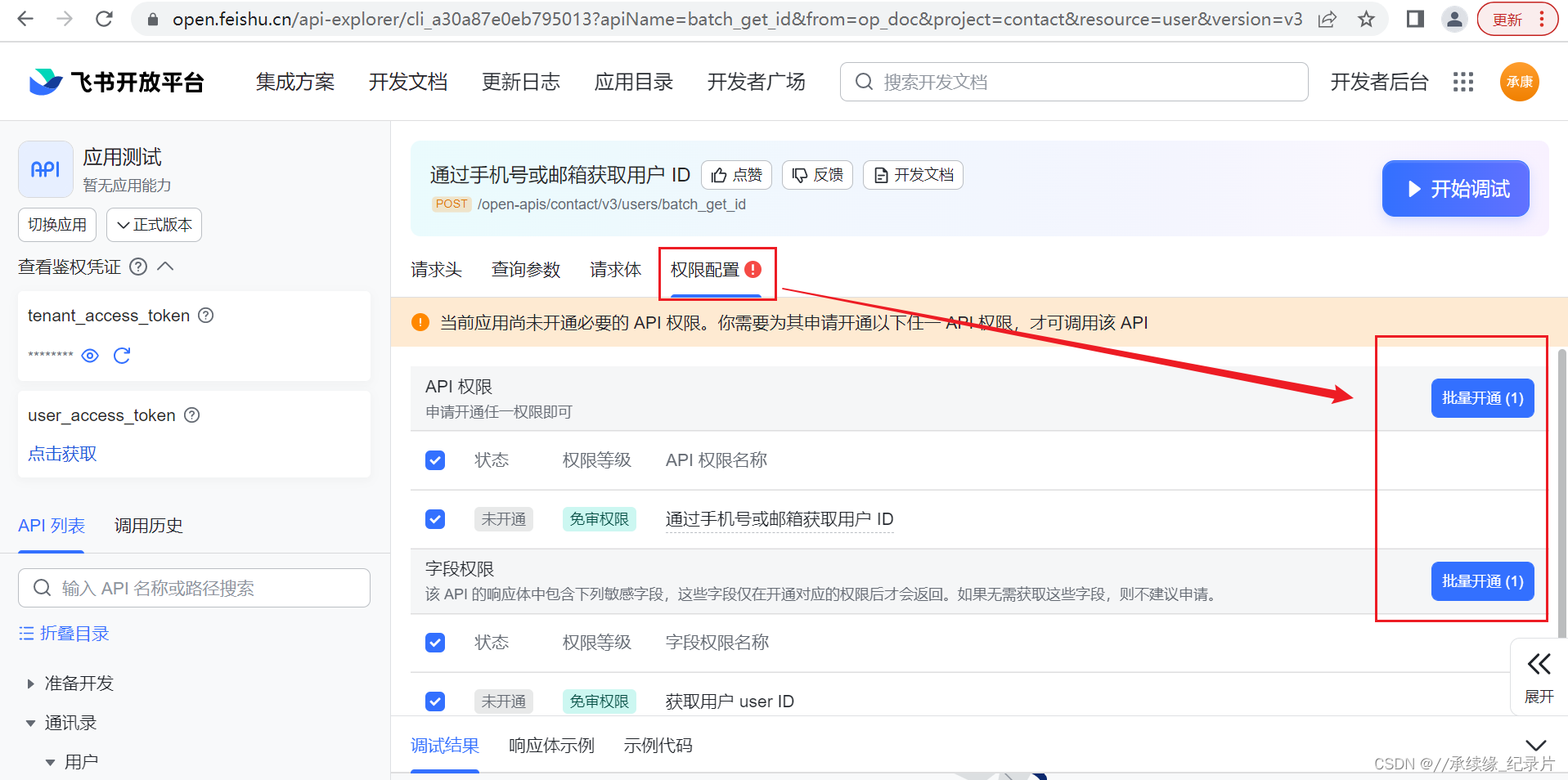Click 折叠目录 to collapse the directory
This screenshot has height=780, width=1568.
pyautogui.click(x=64, y=634)
